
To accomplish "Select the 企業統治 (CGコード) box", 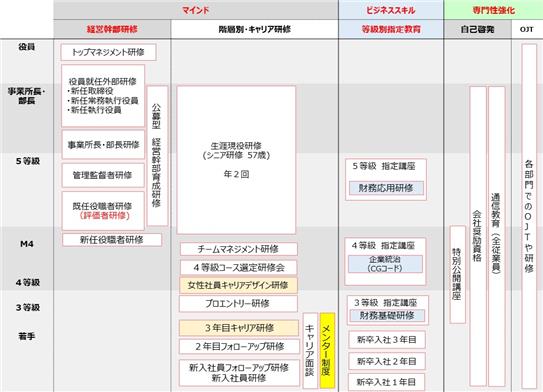I will (385, 264).
